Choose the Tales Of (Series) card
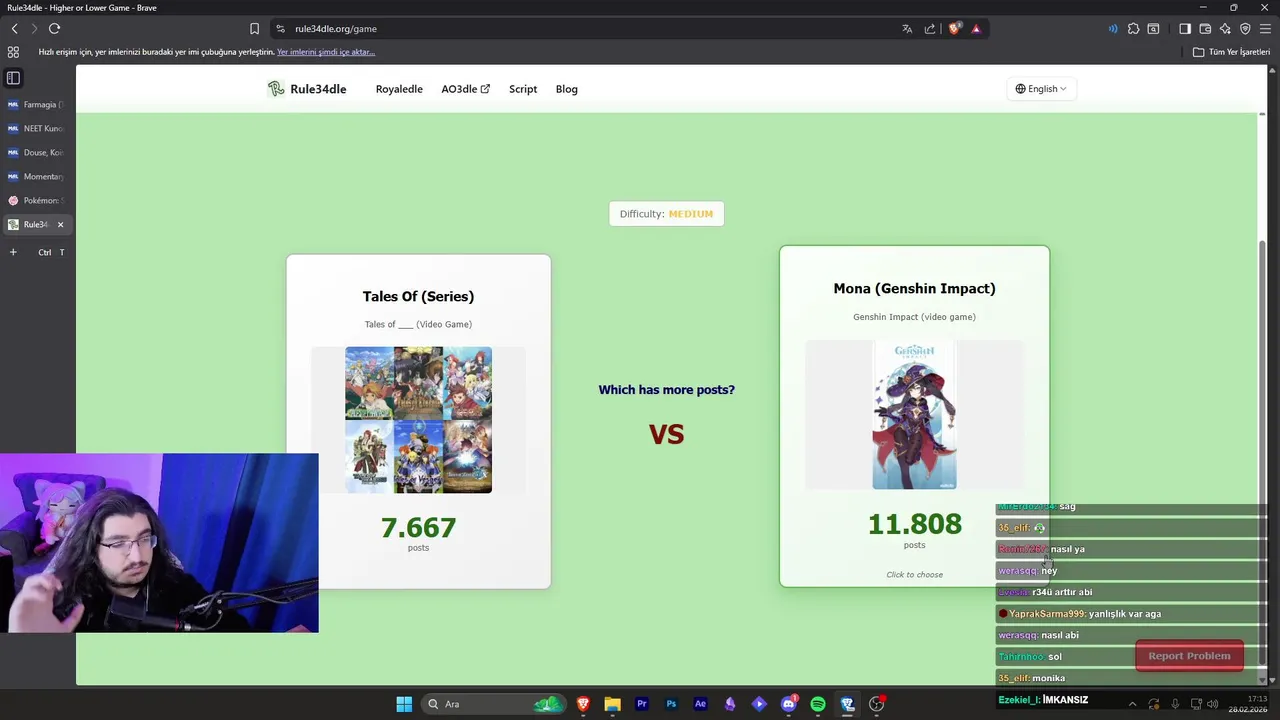This screenshot has width=1280, height=720. 418,421
